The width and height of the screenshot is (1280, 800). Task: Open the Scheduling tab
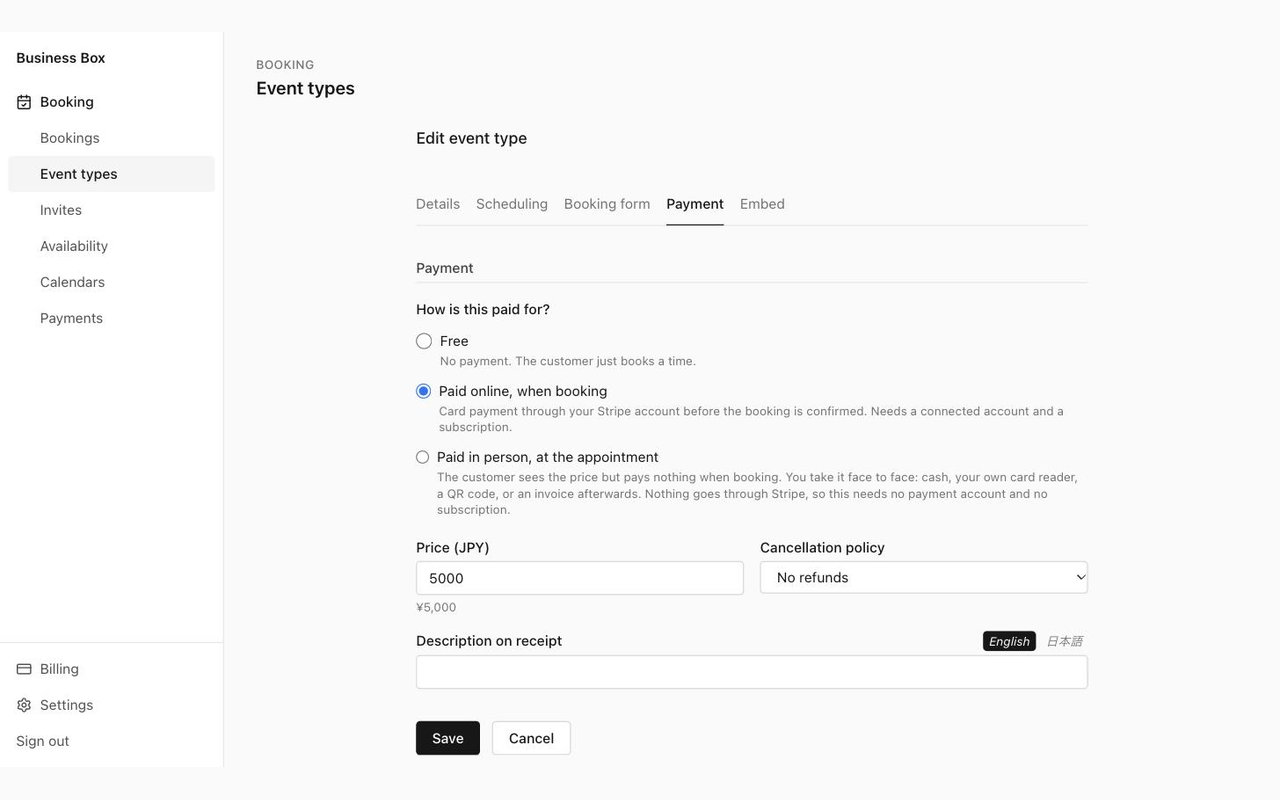coord(512,204)
